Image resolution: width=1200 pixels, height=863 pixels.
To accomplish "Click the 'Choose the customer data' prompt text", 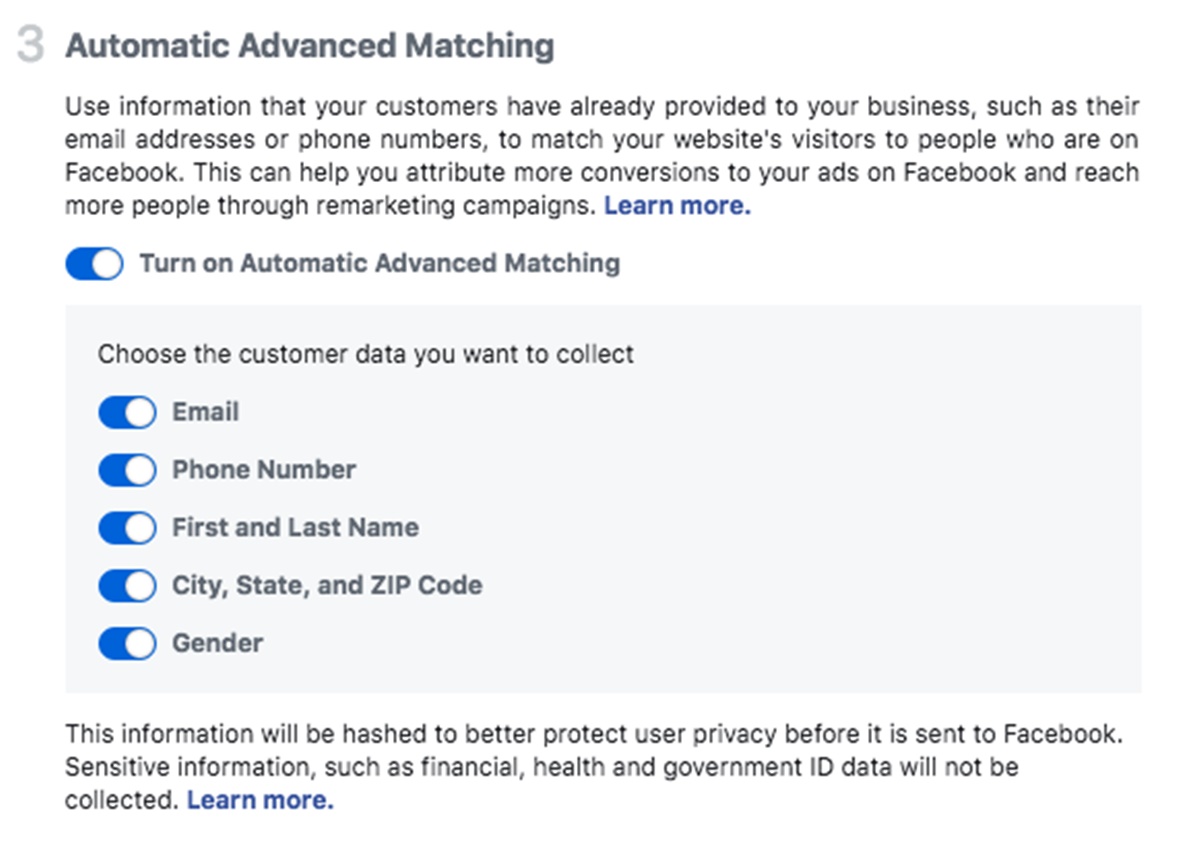I will click(x=365, y=354).
